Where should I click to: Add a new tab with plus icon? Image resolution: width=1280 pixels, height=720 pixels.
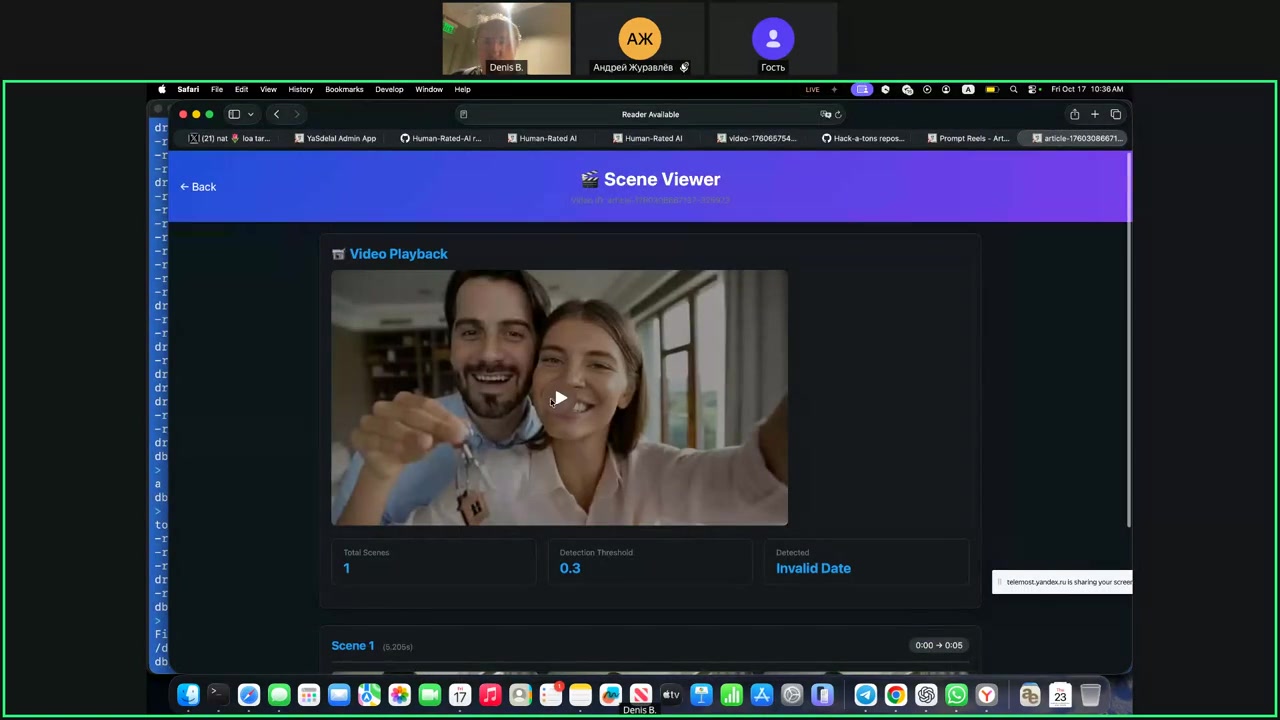coord(1095,114)
